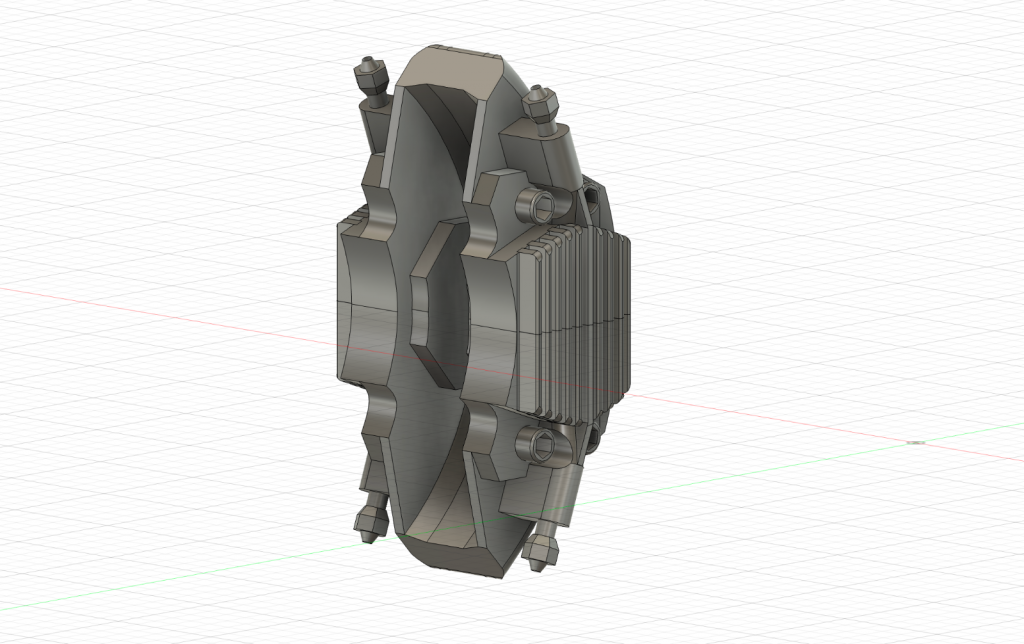Select the central octagonal piston face
Viewport: 1024px width, 644px height.
(437, 305)
